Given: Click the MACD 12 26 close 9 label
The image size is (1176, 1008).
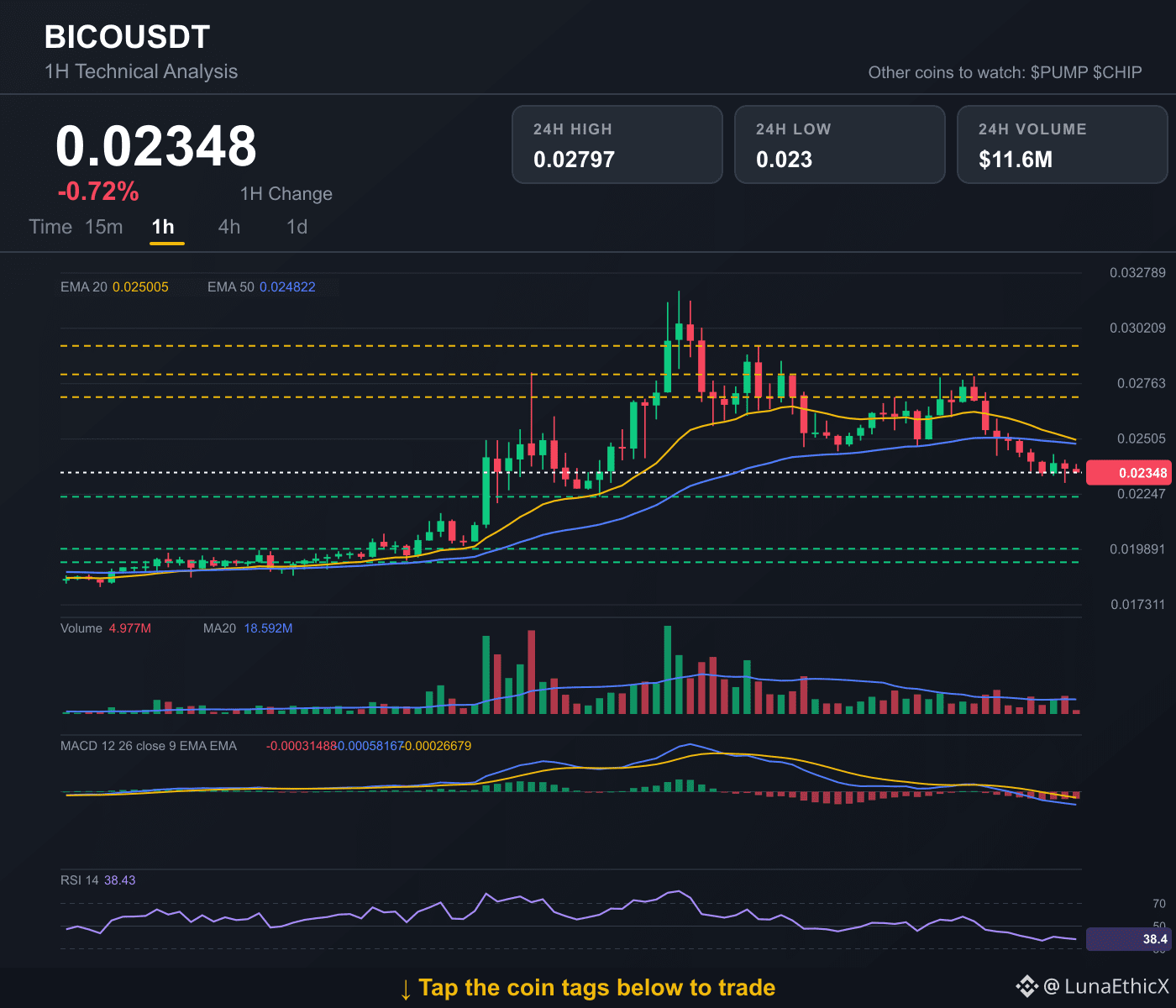Looking at the screenshot, I should point(149,746).
